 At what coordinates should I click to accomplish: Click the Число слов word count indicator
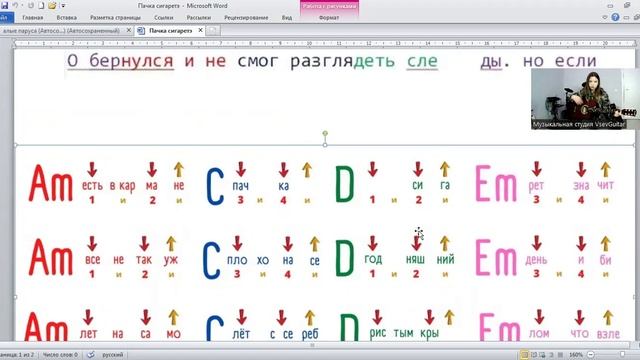[60, 355]
